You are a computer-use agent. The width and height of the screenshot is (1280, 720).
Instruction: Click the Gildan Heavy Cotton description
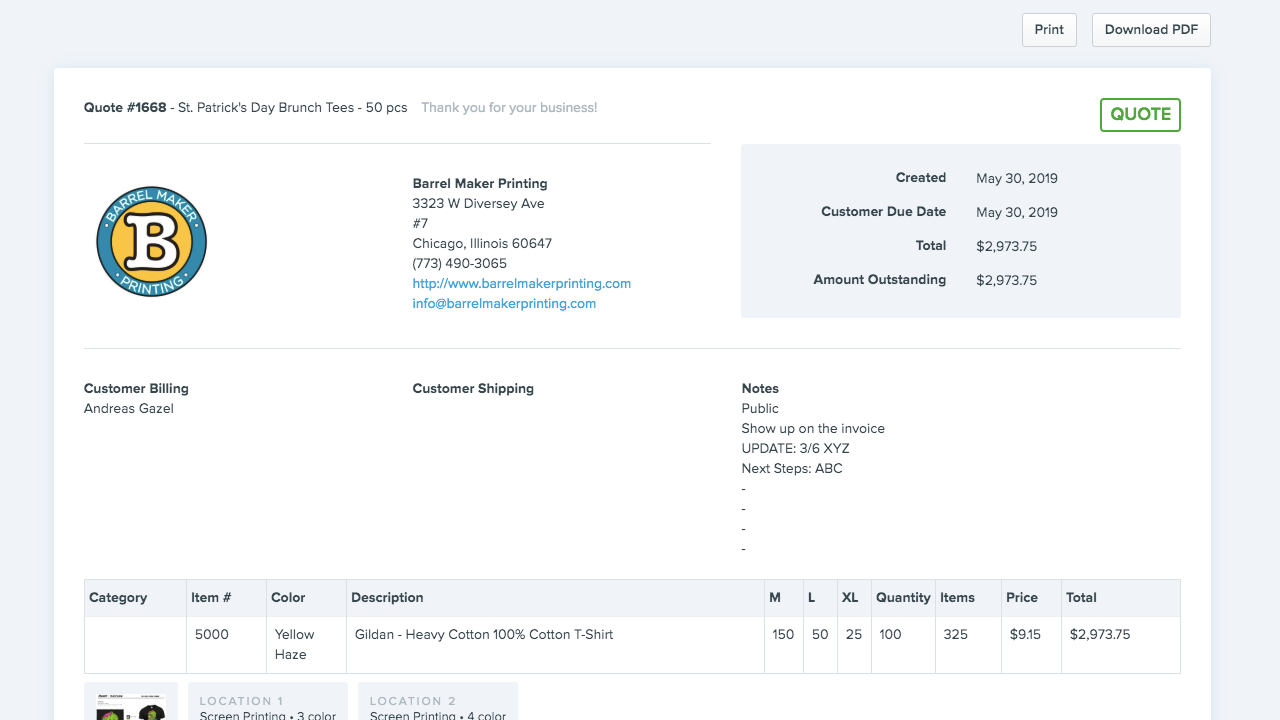[483, 634]
